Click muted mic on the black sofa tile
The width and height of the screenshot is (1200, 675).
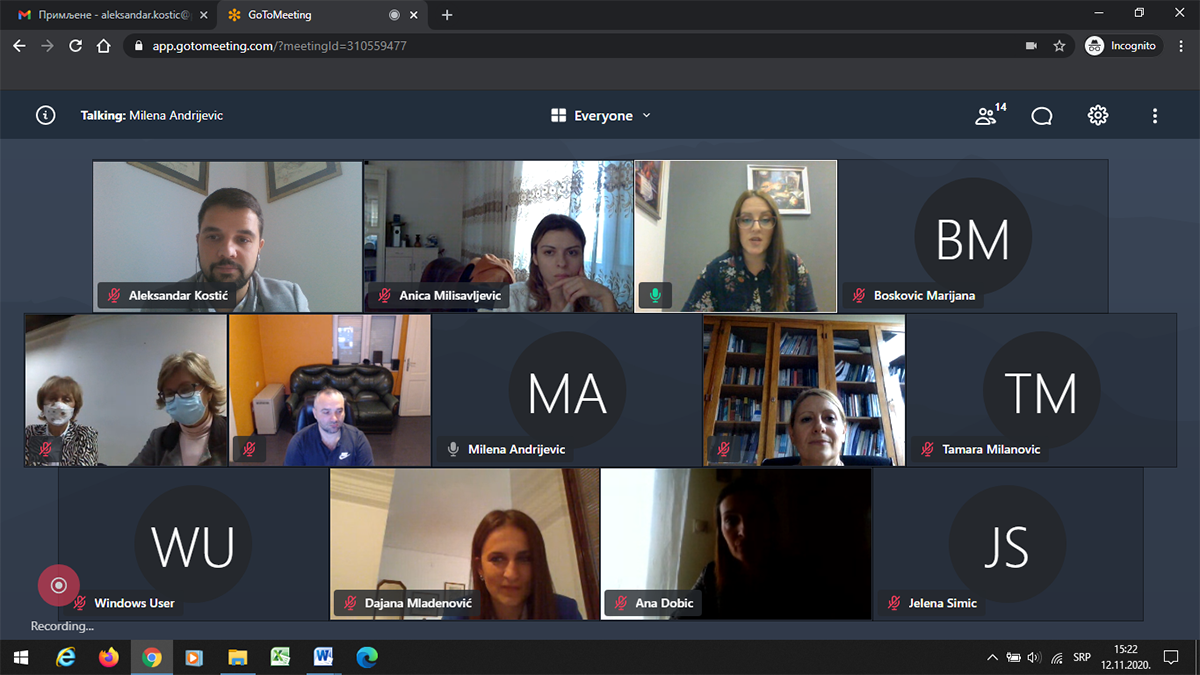[x=249, y=449]
